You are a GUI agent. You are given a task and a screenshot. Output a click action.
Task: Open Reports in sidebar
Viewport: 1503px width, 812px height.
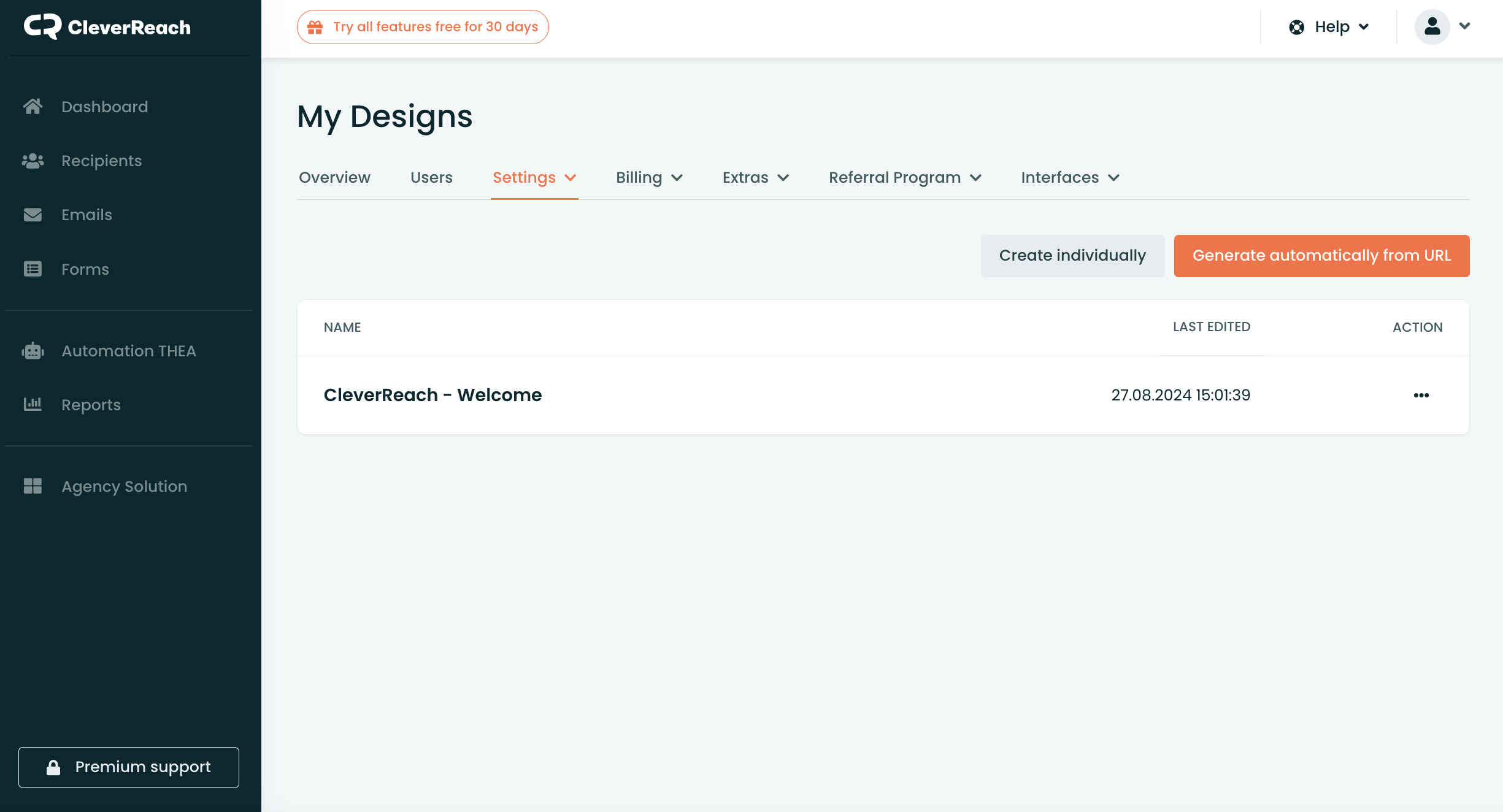pyautogui.click(x=91, y=405)
